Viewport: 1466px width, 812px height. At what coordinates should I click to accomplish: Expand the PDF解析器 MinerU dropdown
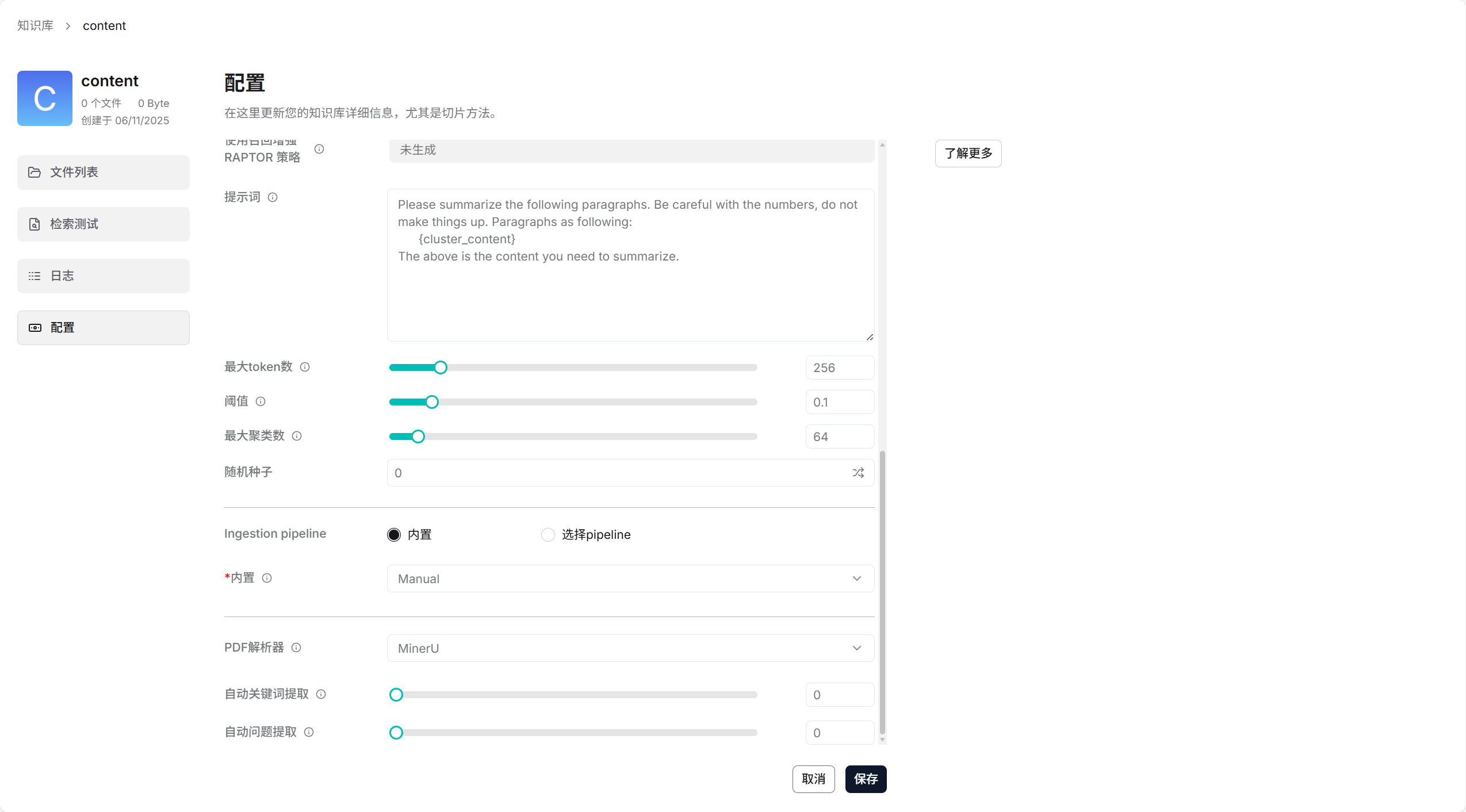pyautogui.click(x=630, y=648)
